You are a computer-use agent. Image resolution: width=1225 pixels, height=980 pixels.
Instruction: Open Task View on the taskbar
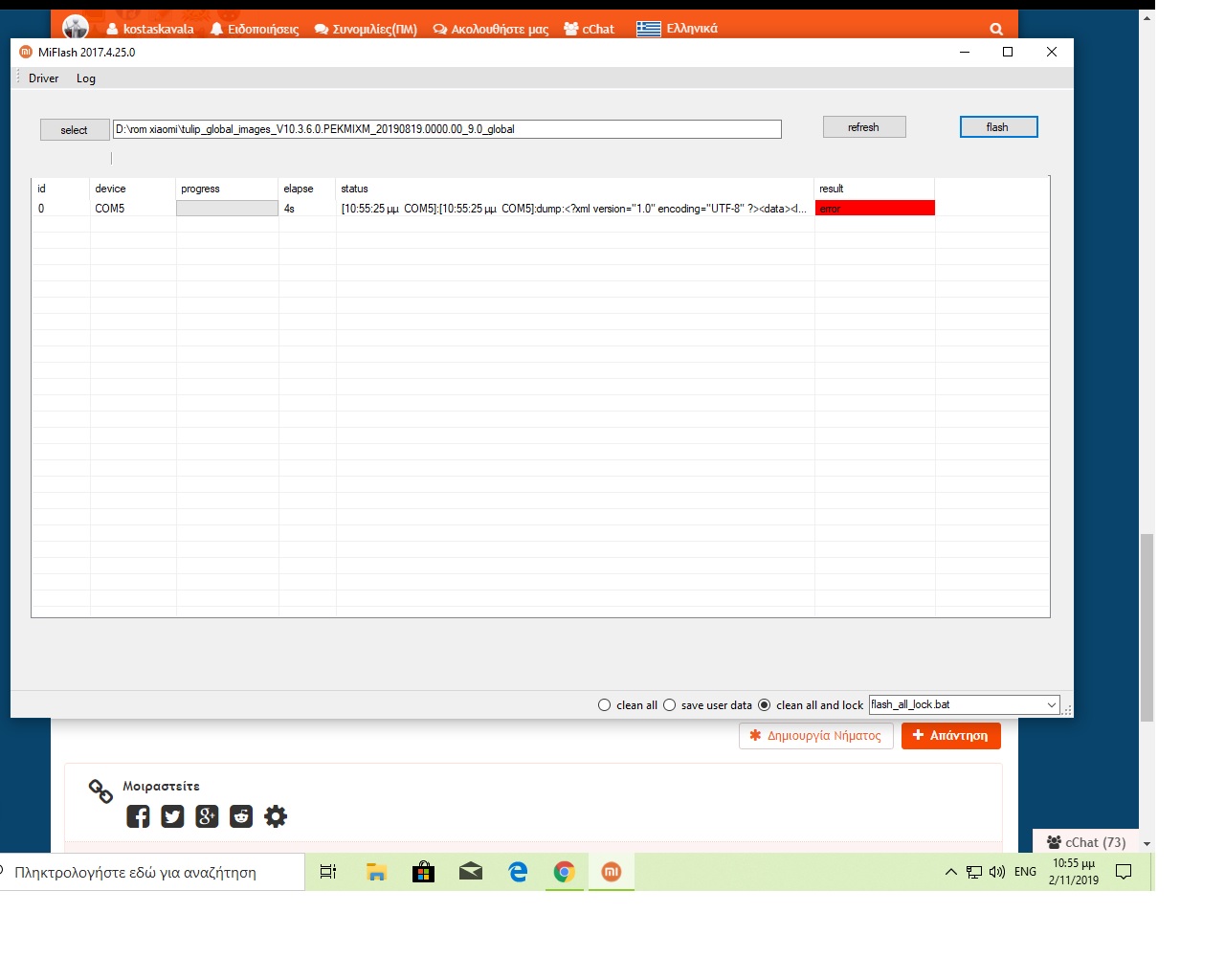click(328, 872)
